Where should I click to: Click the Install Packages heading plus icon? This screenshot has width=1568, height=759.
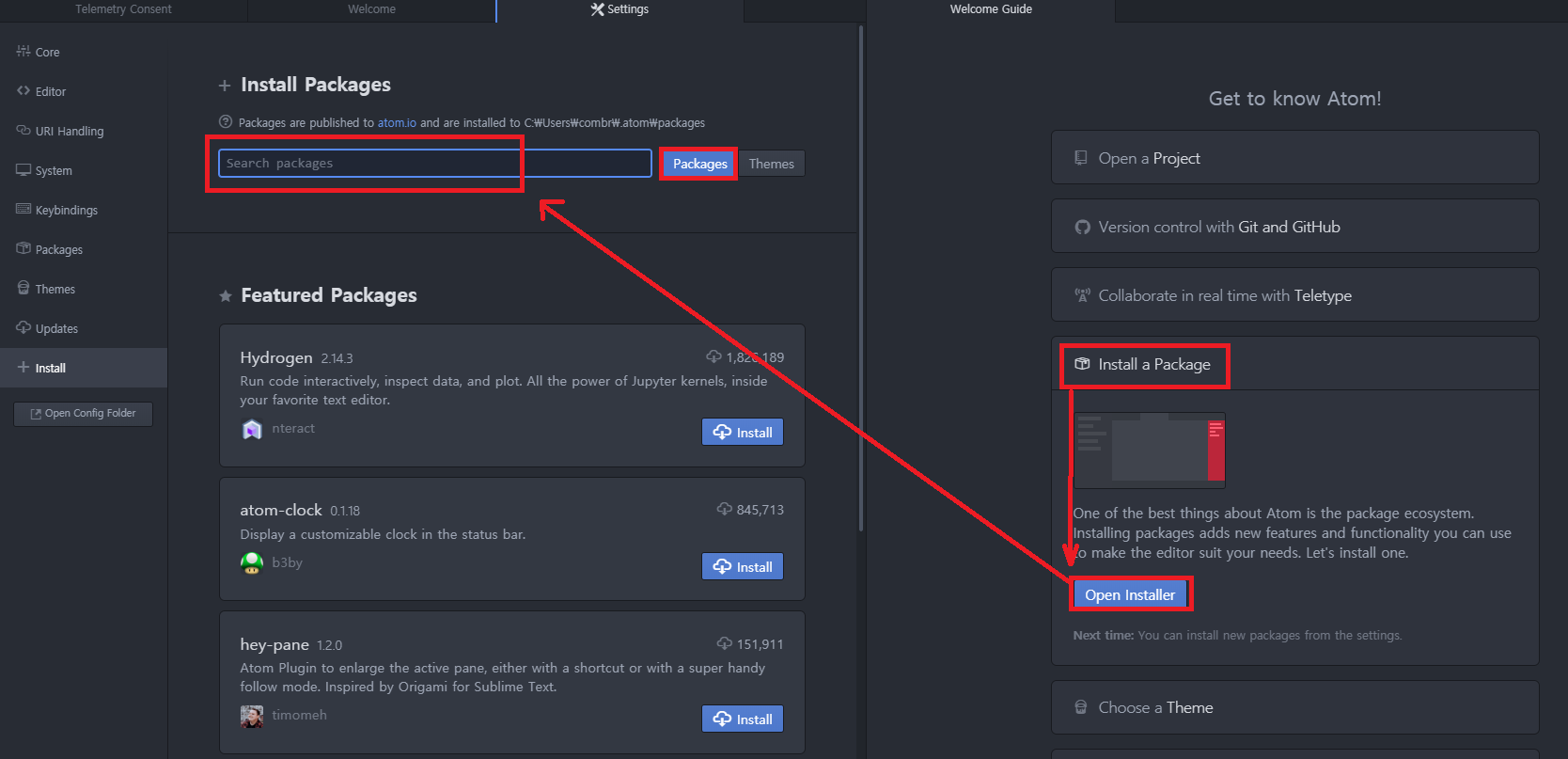pos(225,86)
